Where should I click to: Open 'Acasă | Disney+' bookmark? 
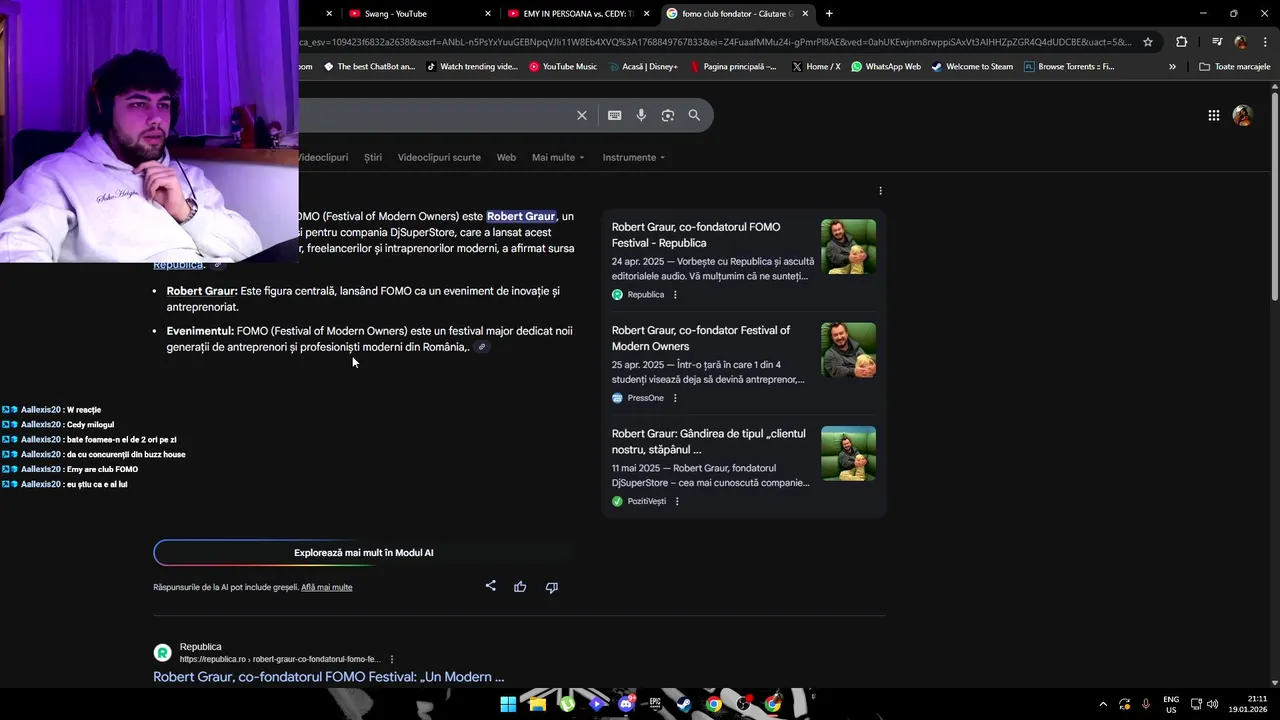tap(643, 67)
